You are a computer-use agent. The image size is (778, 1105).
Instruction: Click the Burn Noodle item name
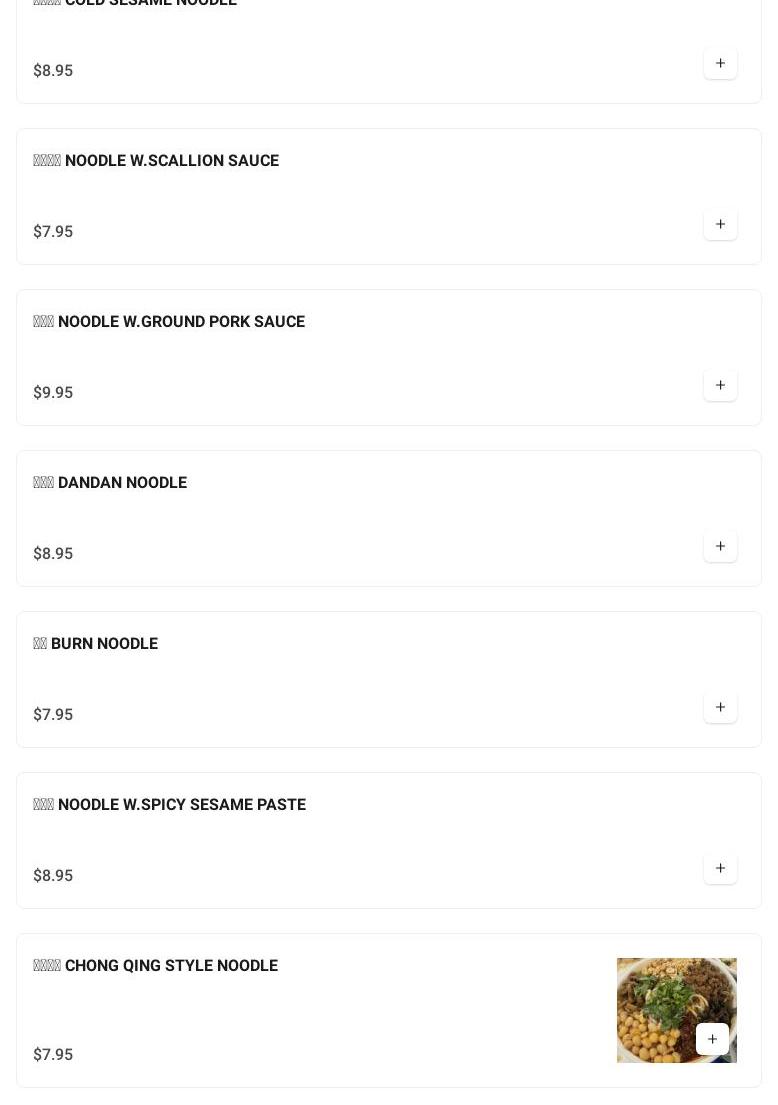96,643
